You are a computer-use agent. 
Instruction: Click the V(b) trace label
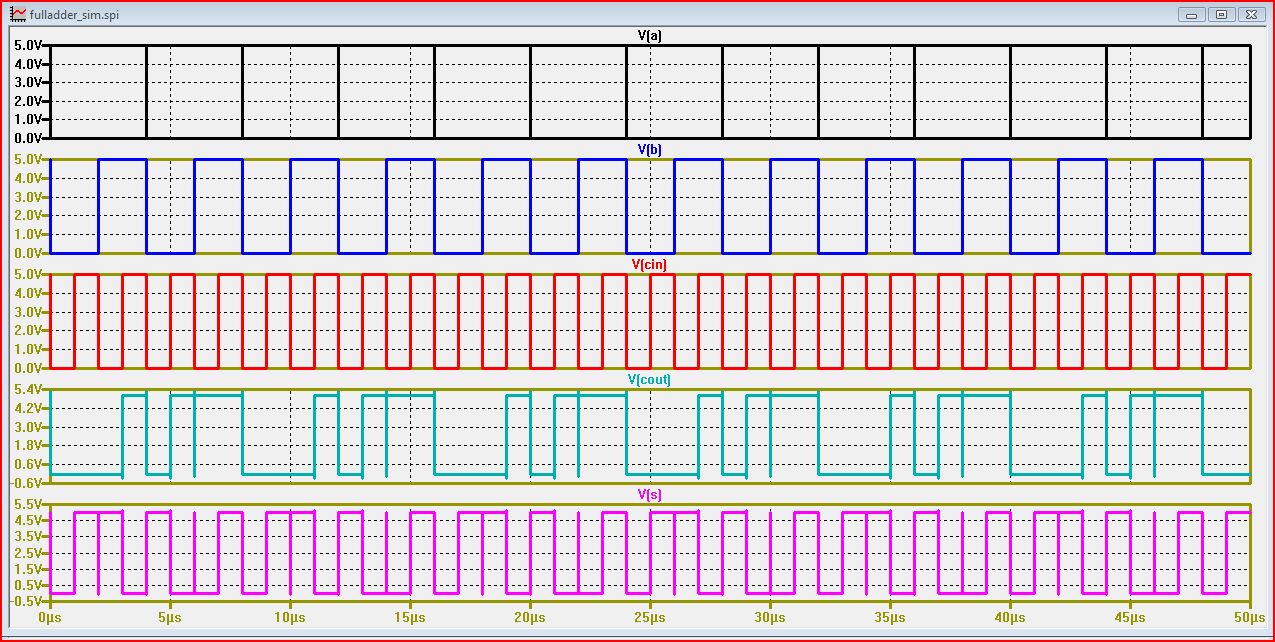(x=650, y=150)
